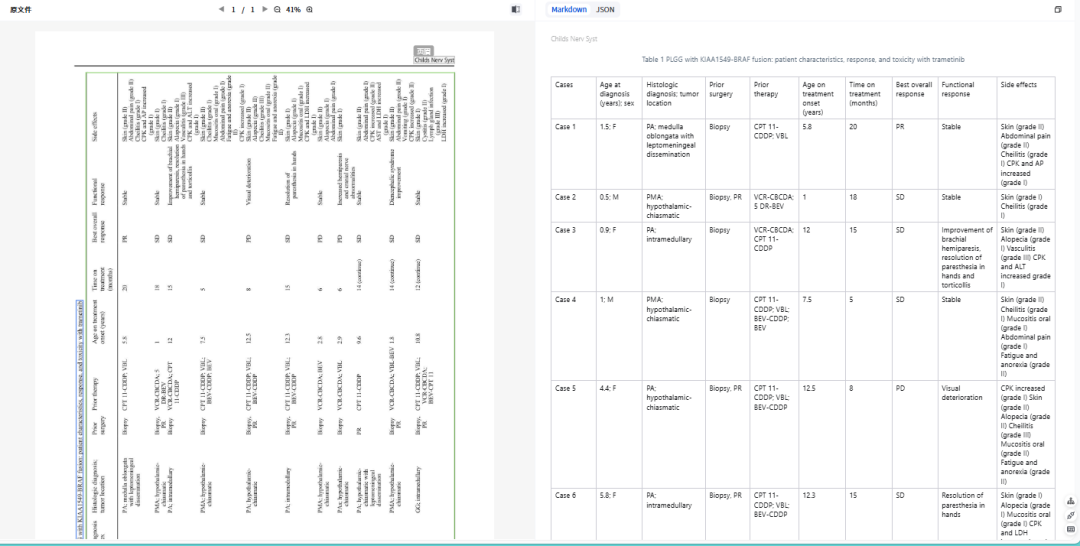Go to the last page arrow
Screen dimensions: 1080x546
click(x=264, y=9)
